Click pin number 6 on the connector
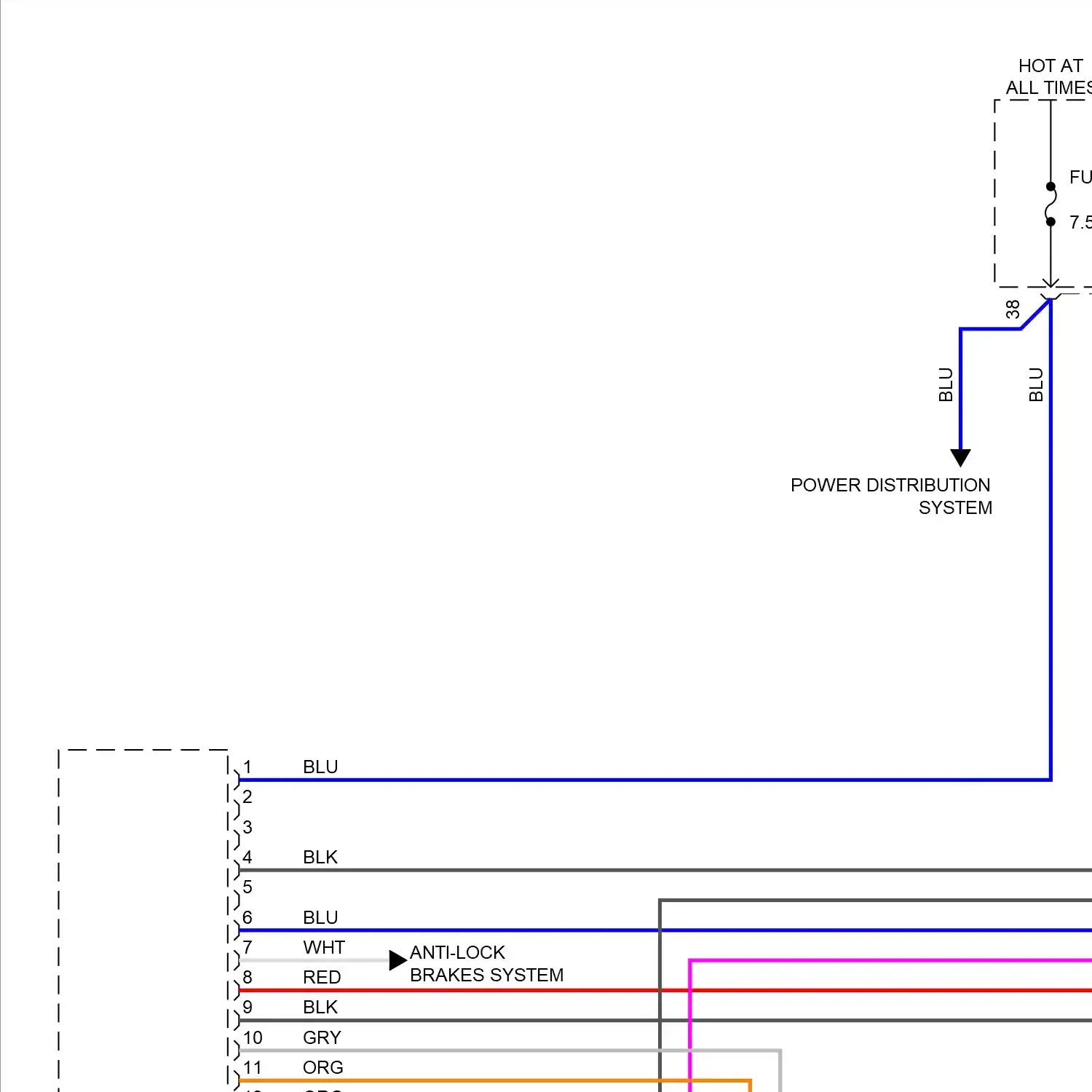Screen dimensions: 1092x1092 click(x=248, y=917)
